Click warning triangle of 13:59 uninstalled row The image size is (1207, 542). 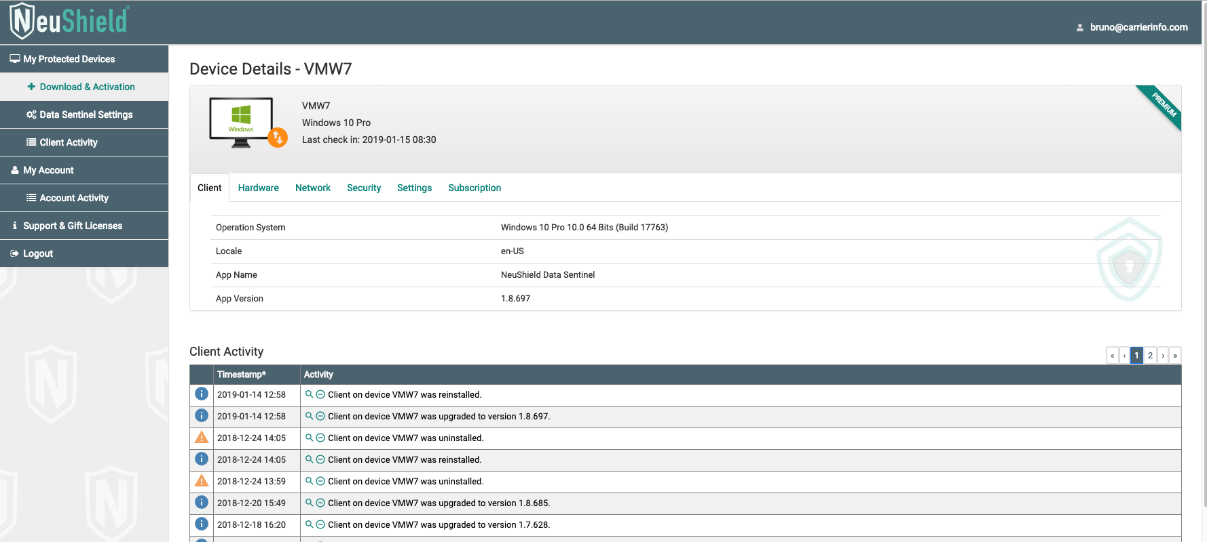tap(201, 480)
